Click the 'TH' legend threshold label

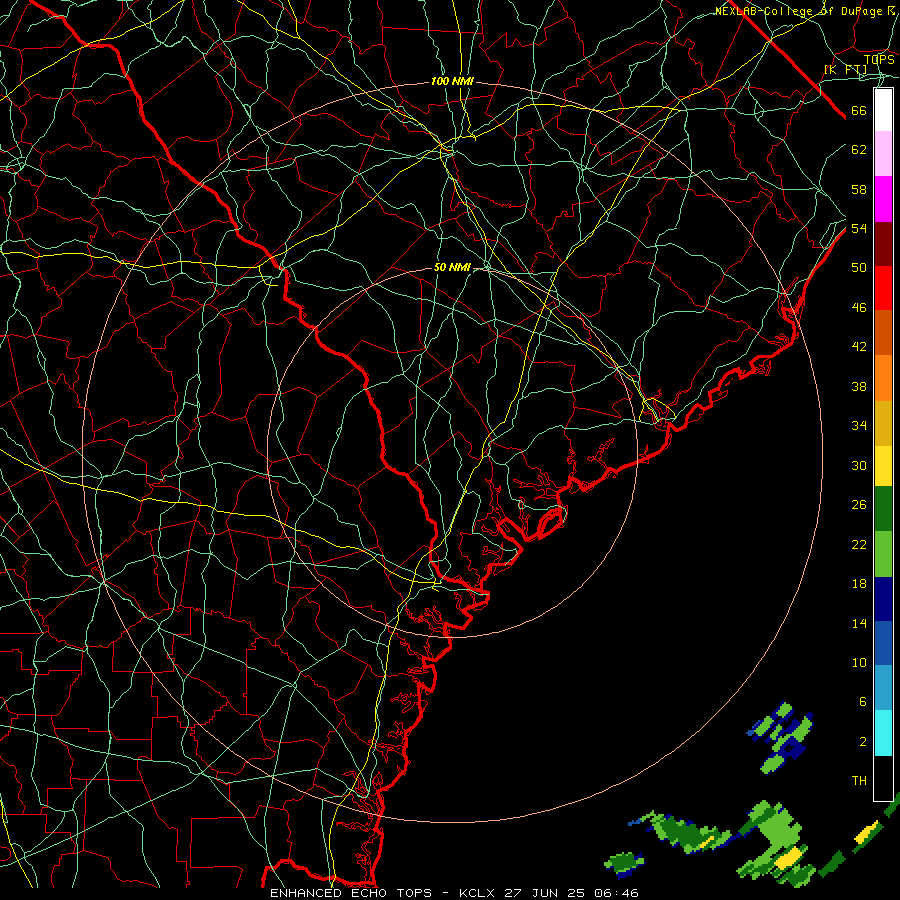coord(859,781)
